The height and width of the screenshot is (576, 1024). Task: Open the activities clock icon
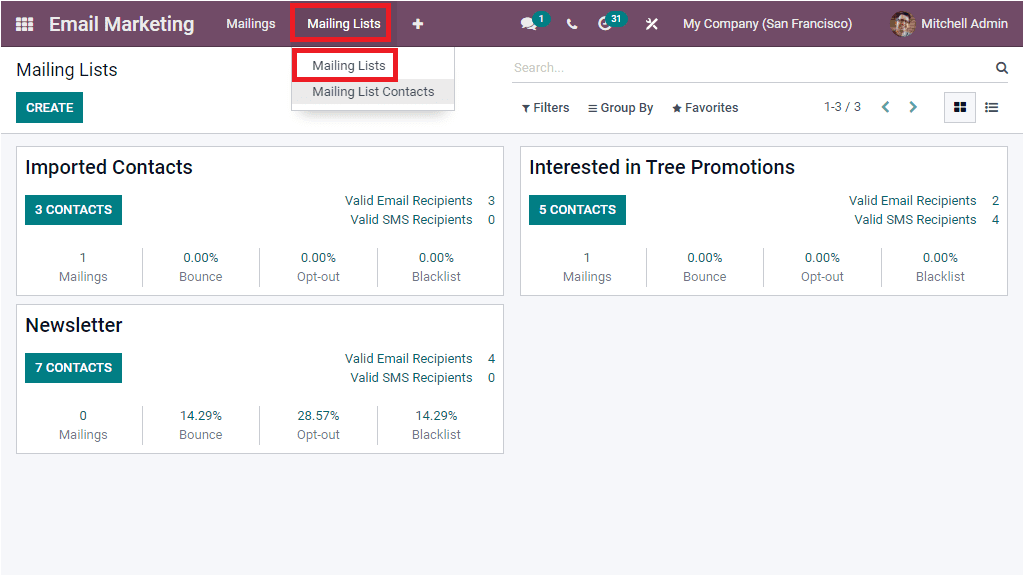click(604, 22)
